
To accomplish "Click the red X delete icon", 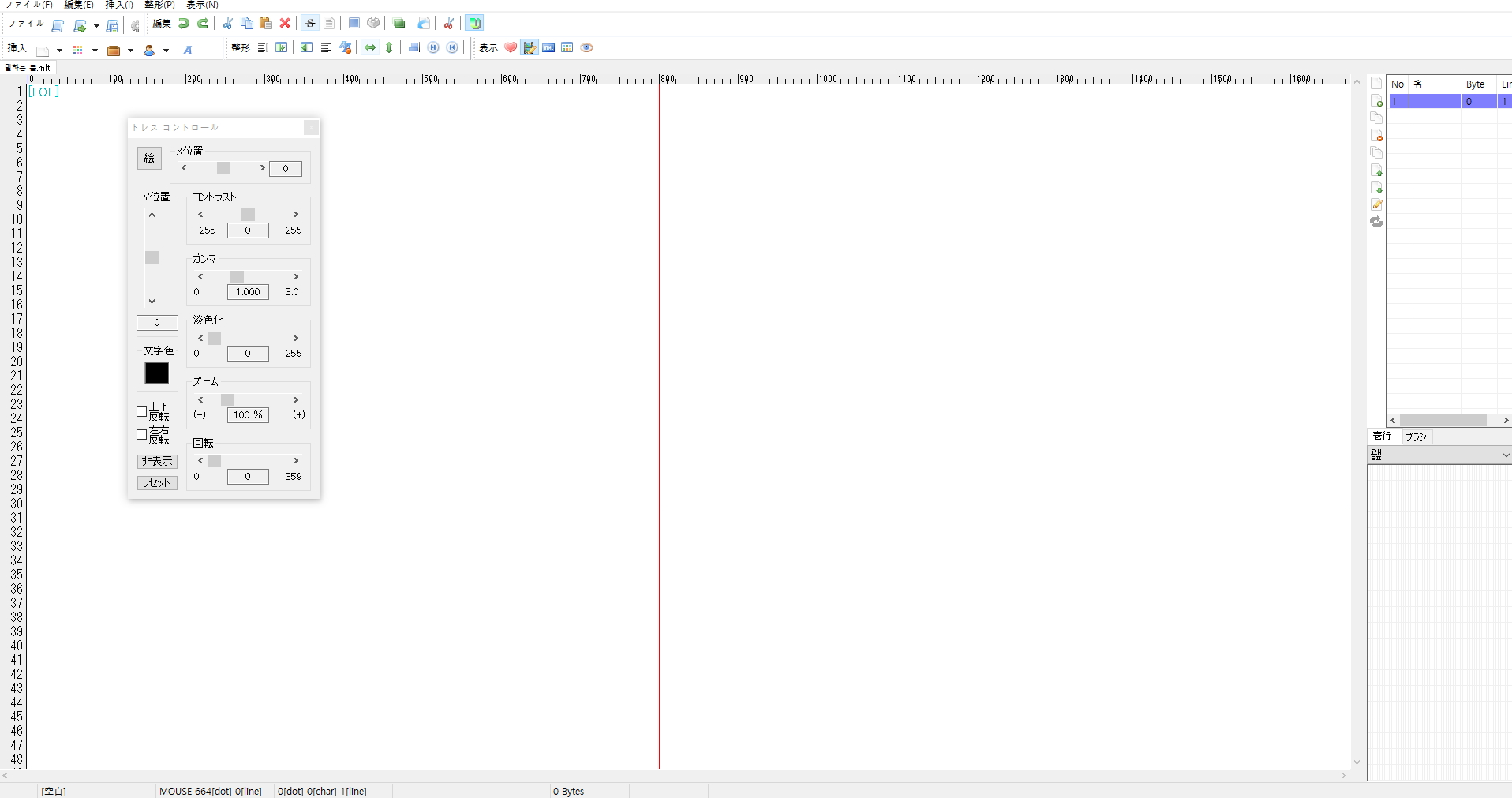I will 285,24.
